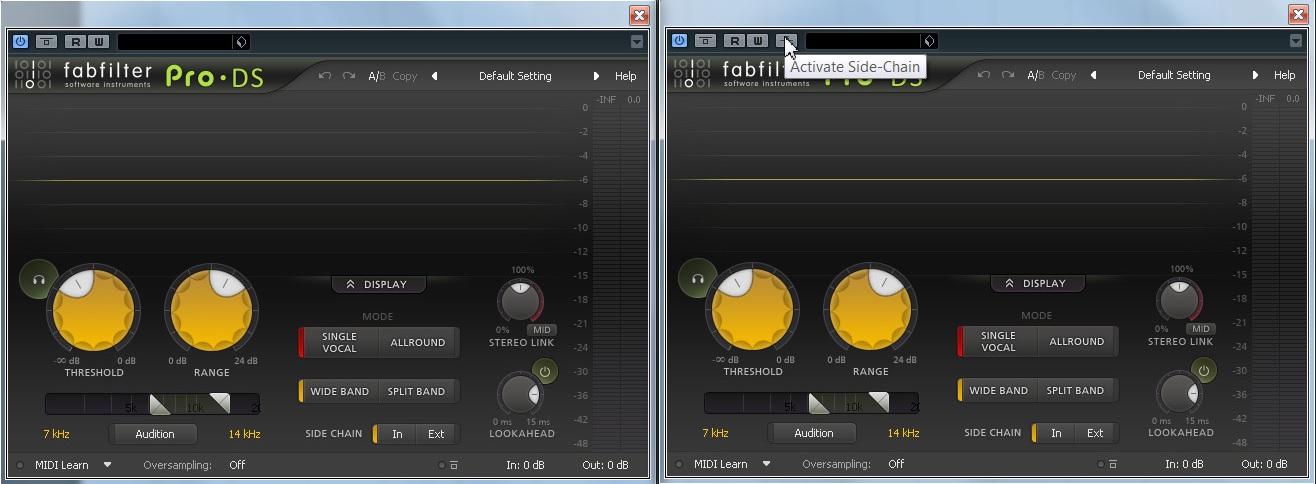
Task: Select Single Vocal mode in left window
Action: tap(339, 342)
